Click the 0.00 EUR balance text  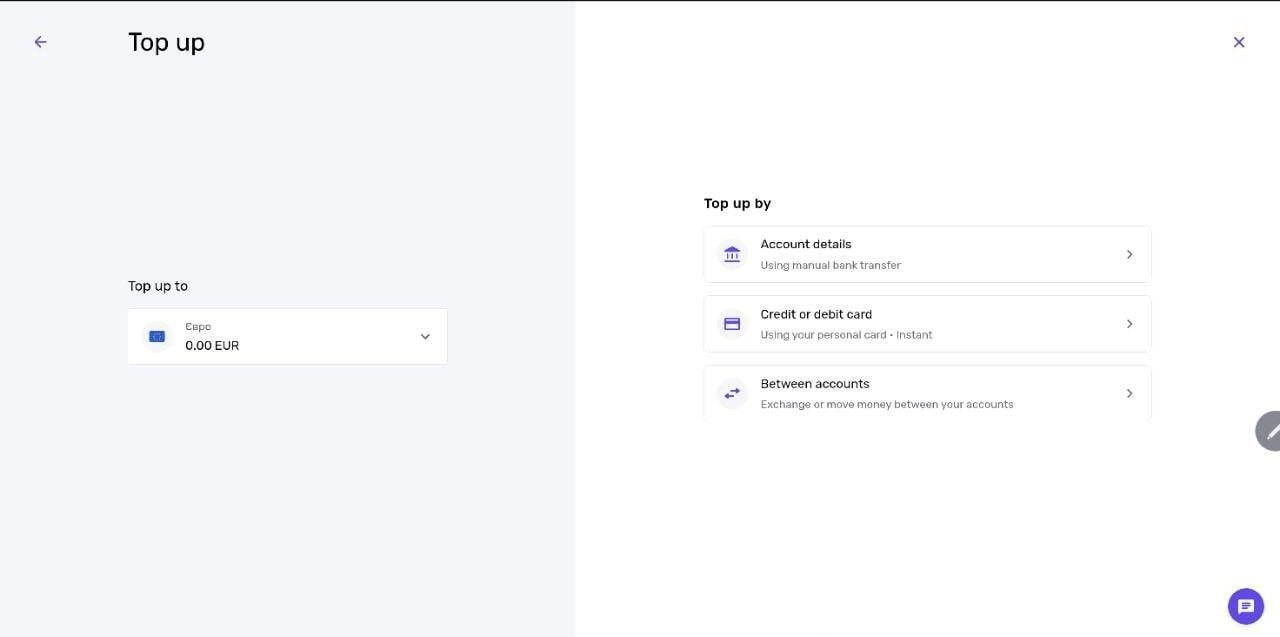click(212, 346)
